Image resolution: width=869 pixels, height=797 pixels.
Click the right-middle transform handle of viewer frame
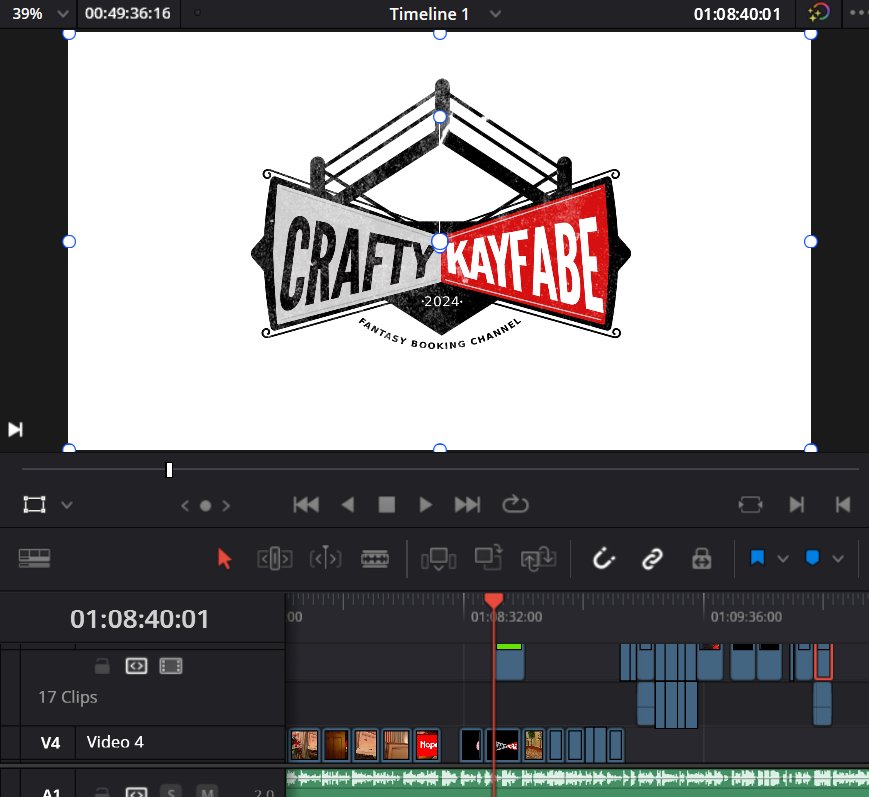tap(810, 242)
